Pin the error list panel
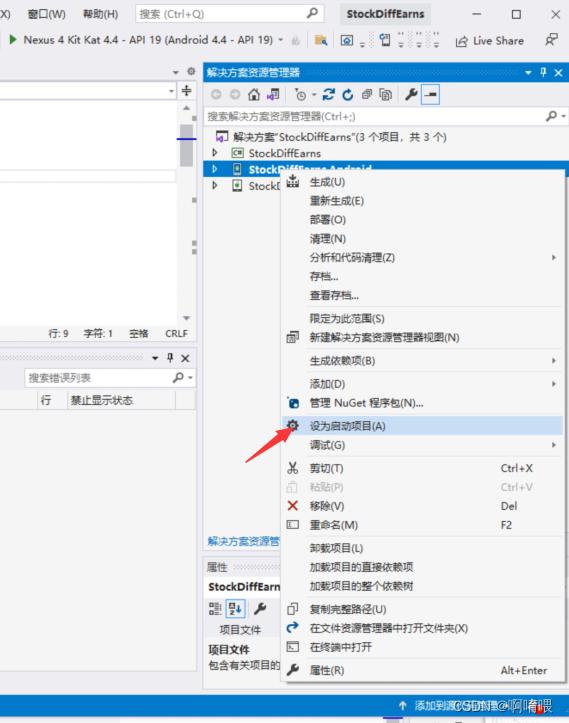This screenshot has width=569, height=723. point(170,358)
